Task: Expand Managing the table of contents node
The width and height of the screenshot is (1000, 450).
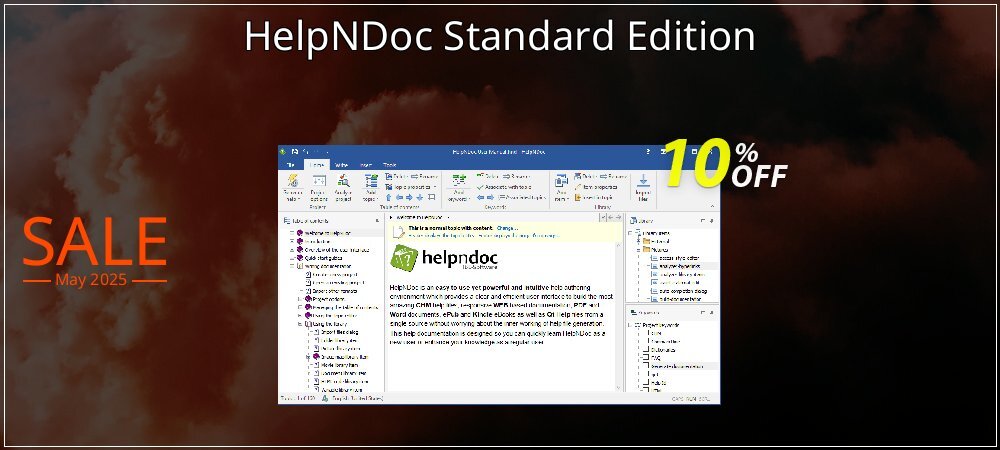Action: 300,307
